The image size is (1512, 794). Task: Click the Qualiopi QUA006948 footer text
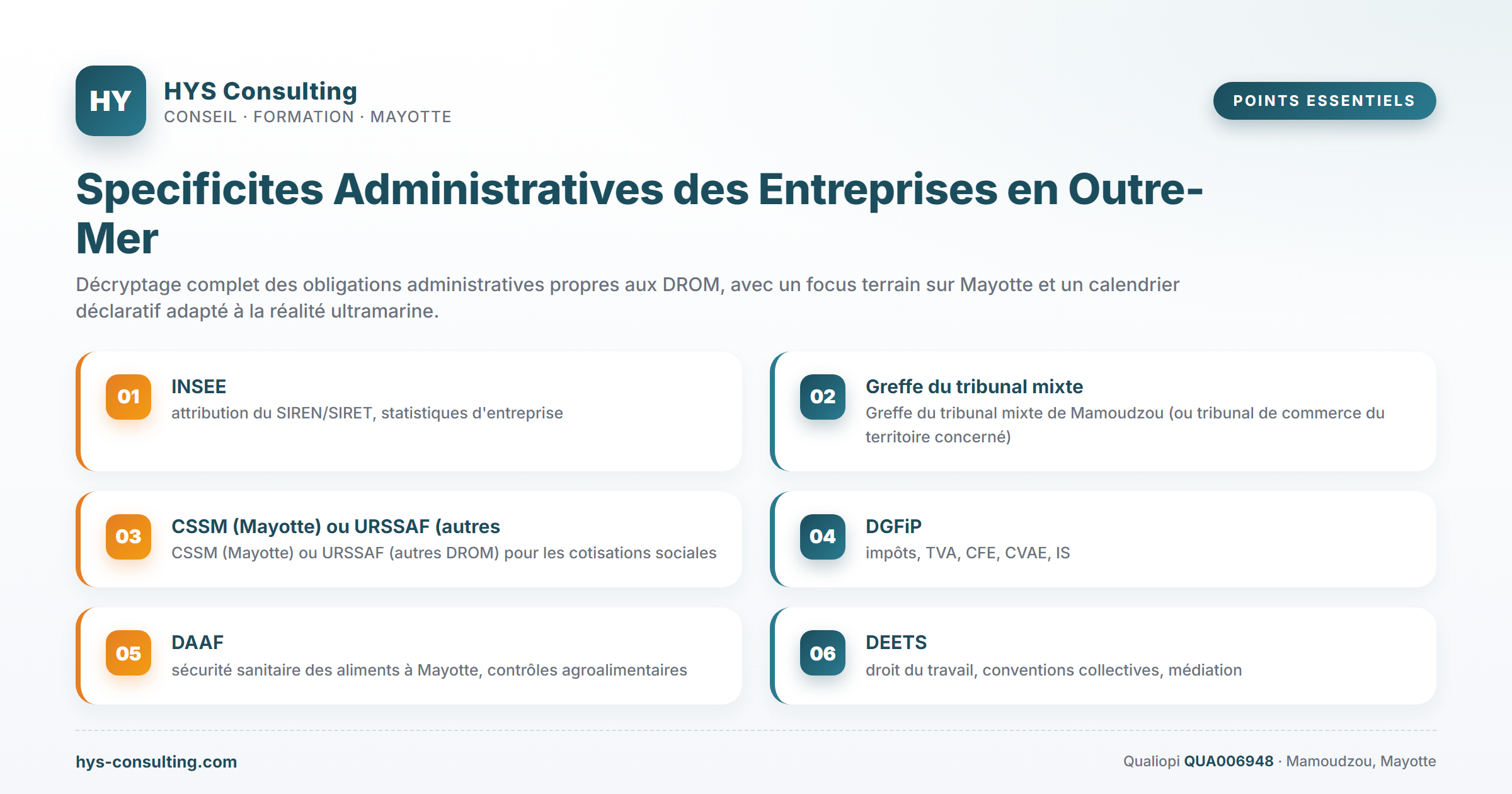[x=1279, y=761]
